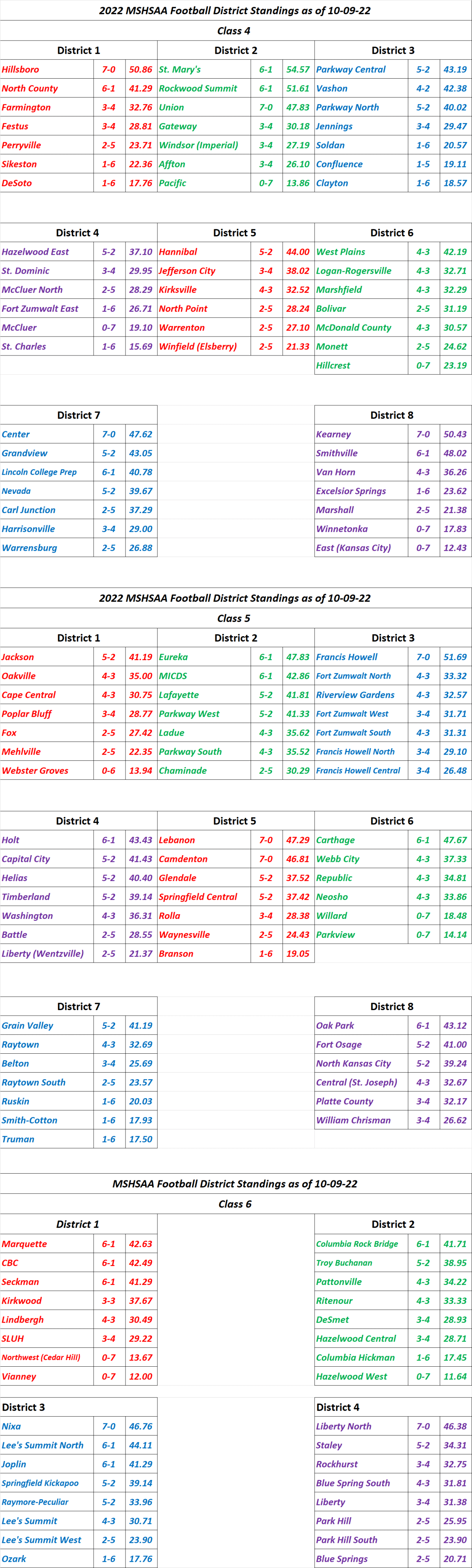Select the Central (St. Joseph) cell

pyautogui.click(x=361, y=1082)
